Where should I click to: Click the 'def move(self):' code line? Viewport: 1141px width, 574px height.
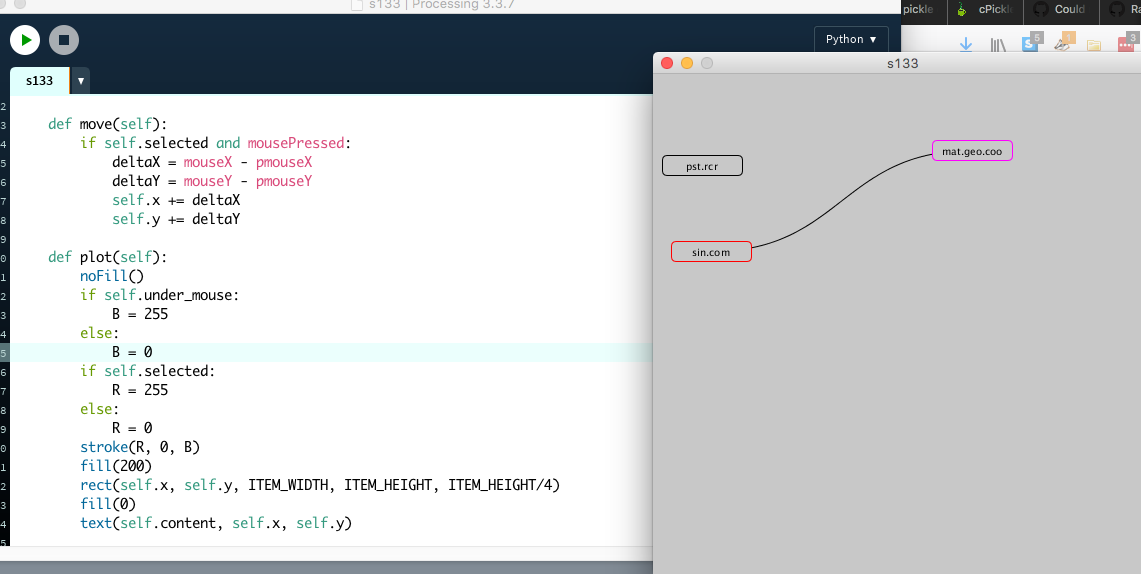click(x=108, y=124)
